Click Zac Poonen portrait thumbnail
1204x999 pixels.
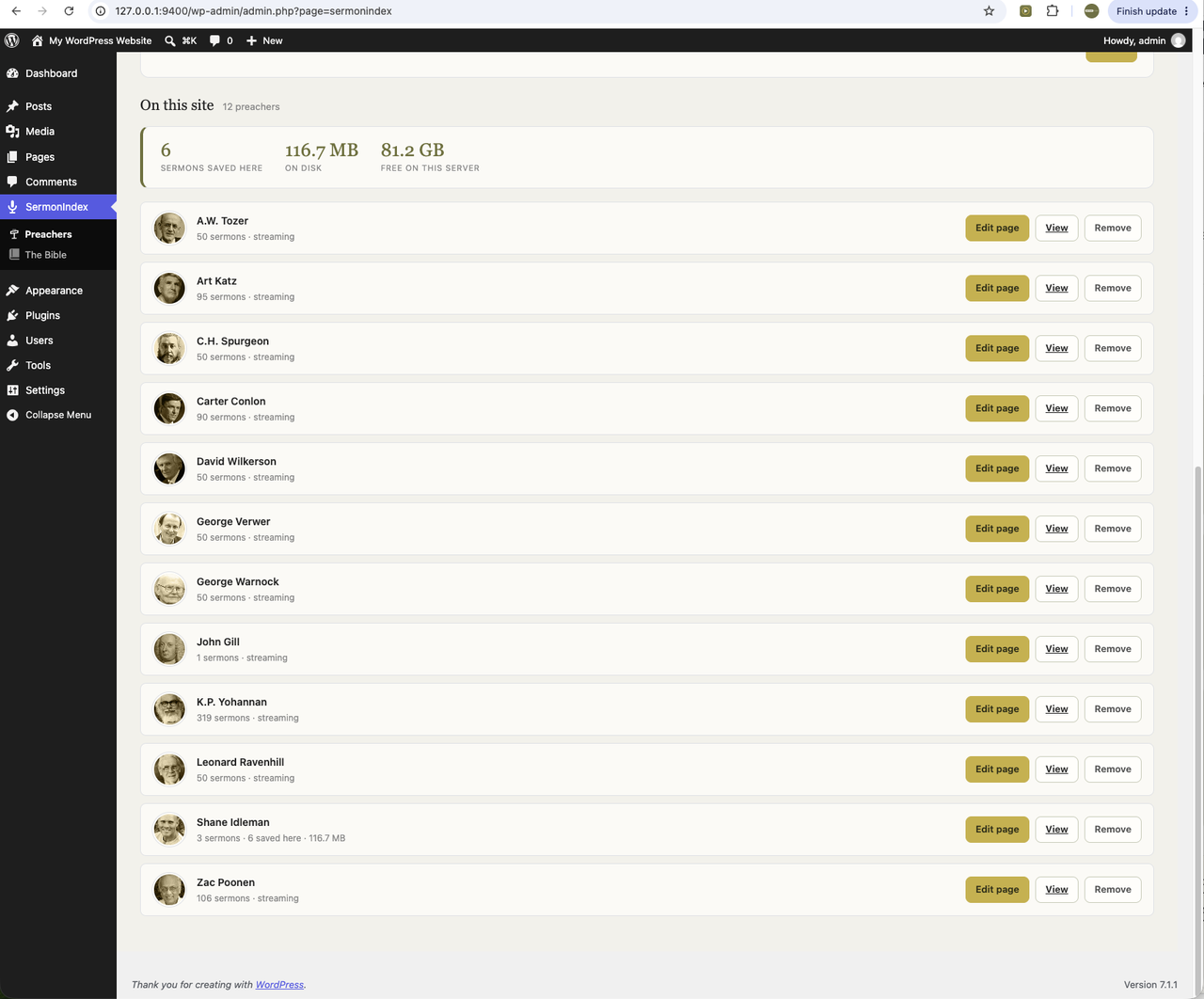tap(169, 890)
